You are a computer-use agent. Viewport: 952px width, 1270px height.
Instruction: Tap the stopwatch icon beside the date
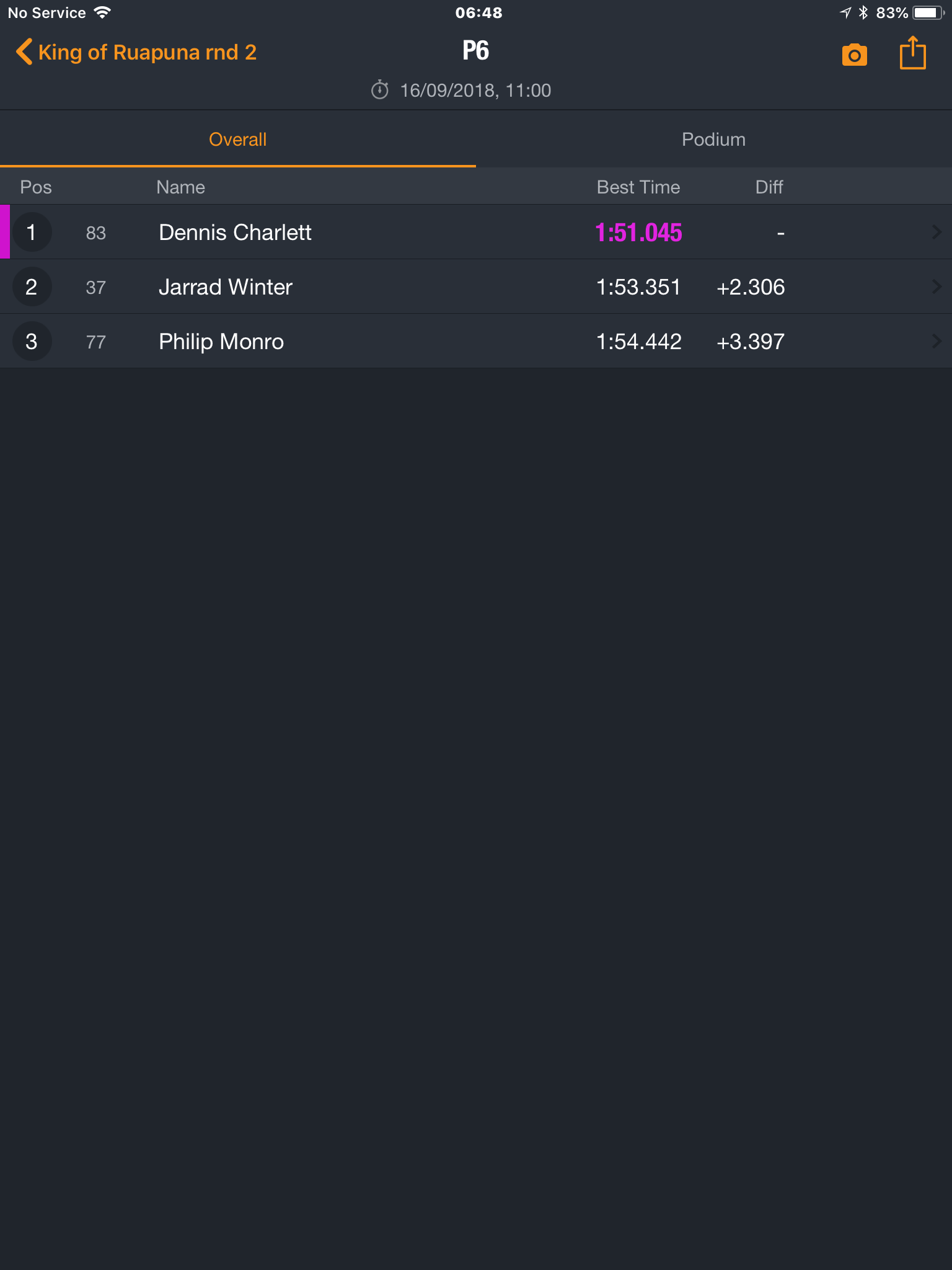click(x=379, y=90)
